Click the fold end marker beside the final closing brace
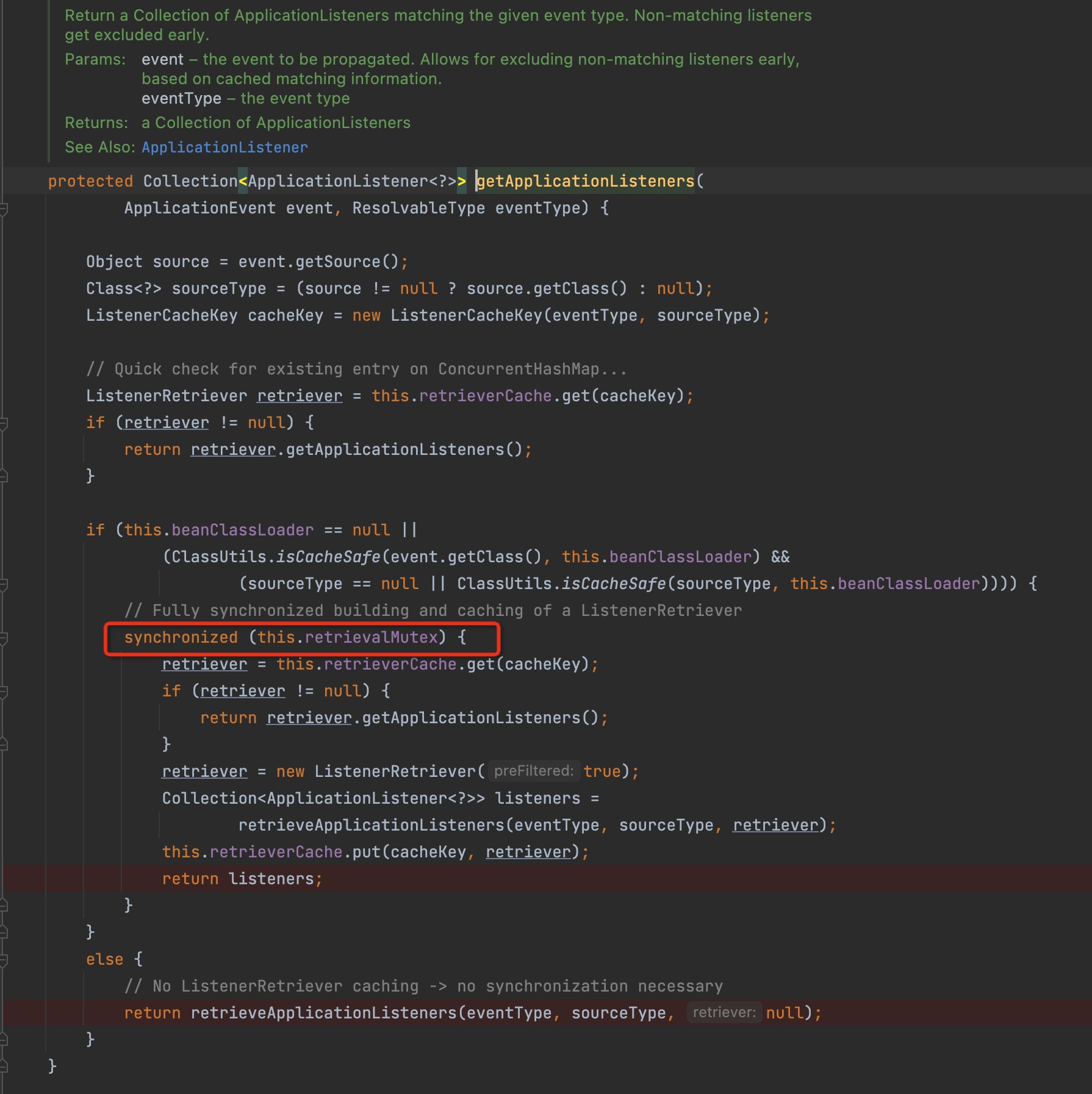The image size is (1092, 1094). [x=3, y=1066]
